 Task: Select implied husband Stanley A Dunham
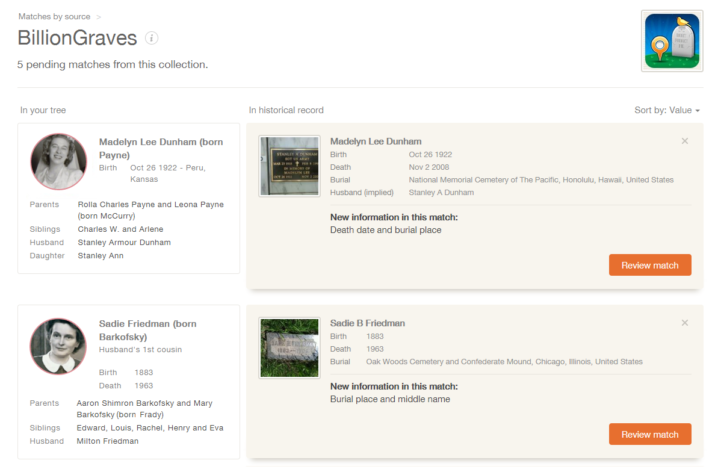(x=441, y=192)
